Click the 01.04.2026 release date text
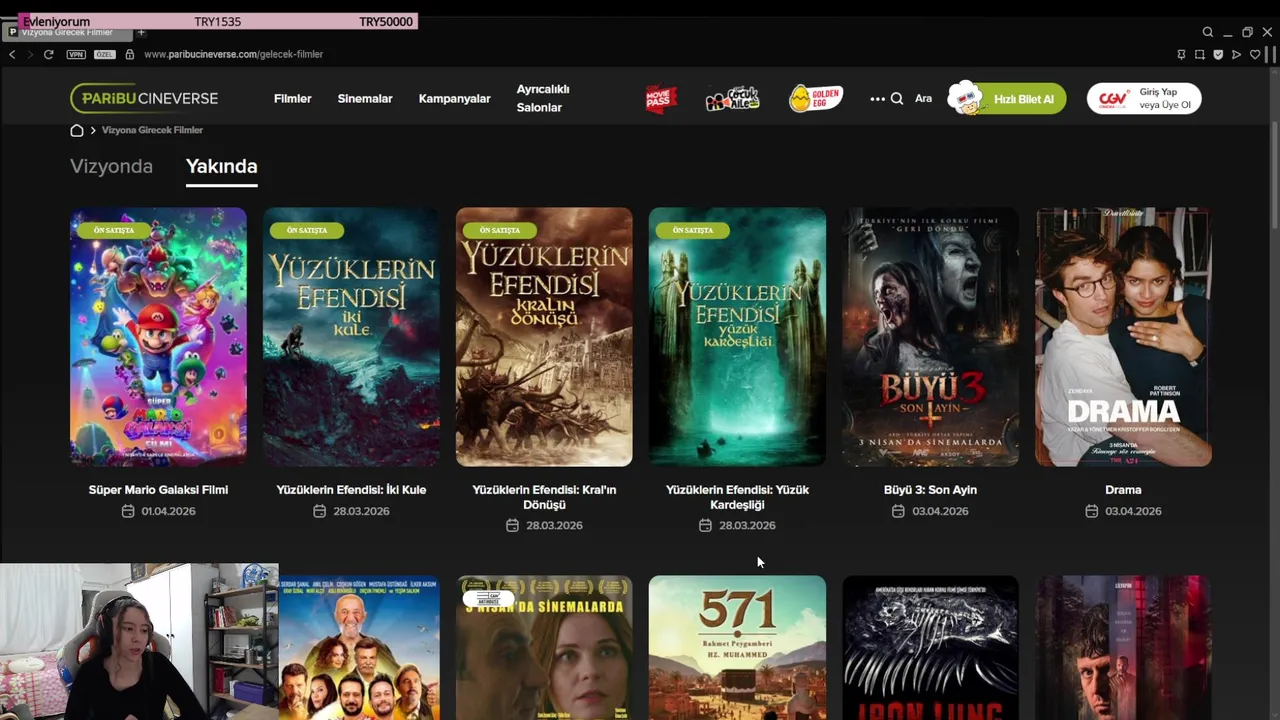This screenshot has height=720, width=1280. click(168, 511)
